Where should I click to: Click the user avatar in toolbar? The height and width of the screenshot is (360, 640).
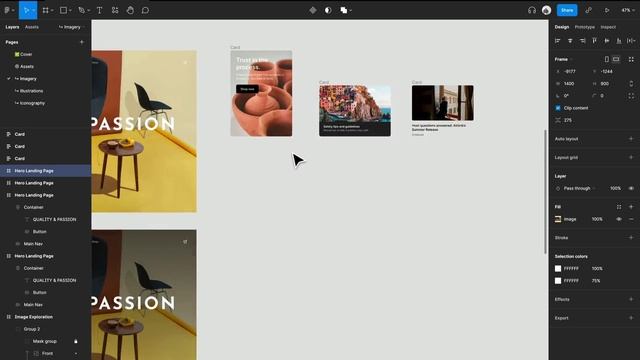point(547,10)
